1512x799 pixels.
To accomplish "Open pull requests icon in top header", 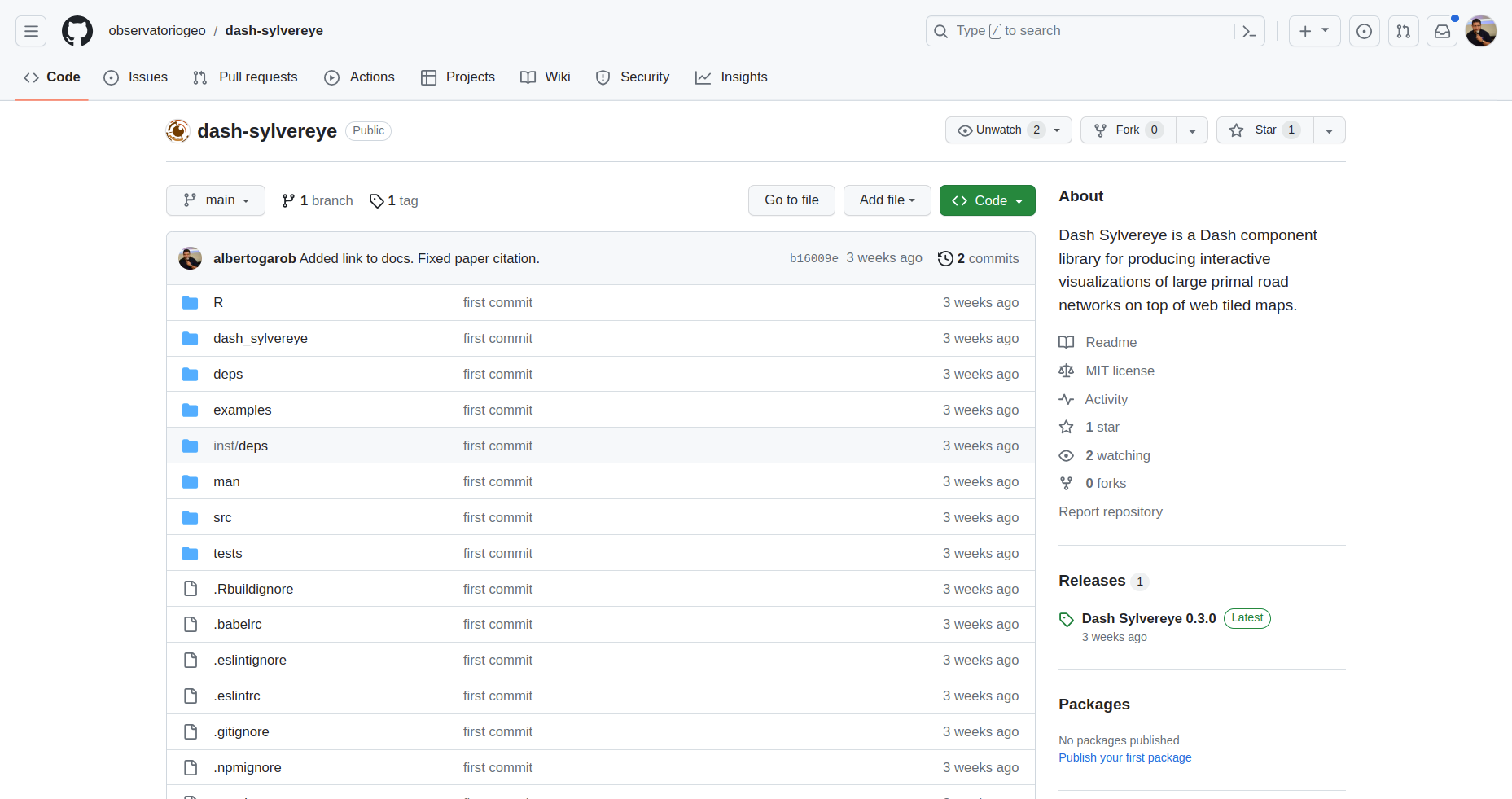I will [x=1404, y=31].
